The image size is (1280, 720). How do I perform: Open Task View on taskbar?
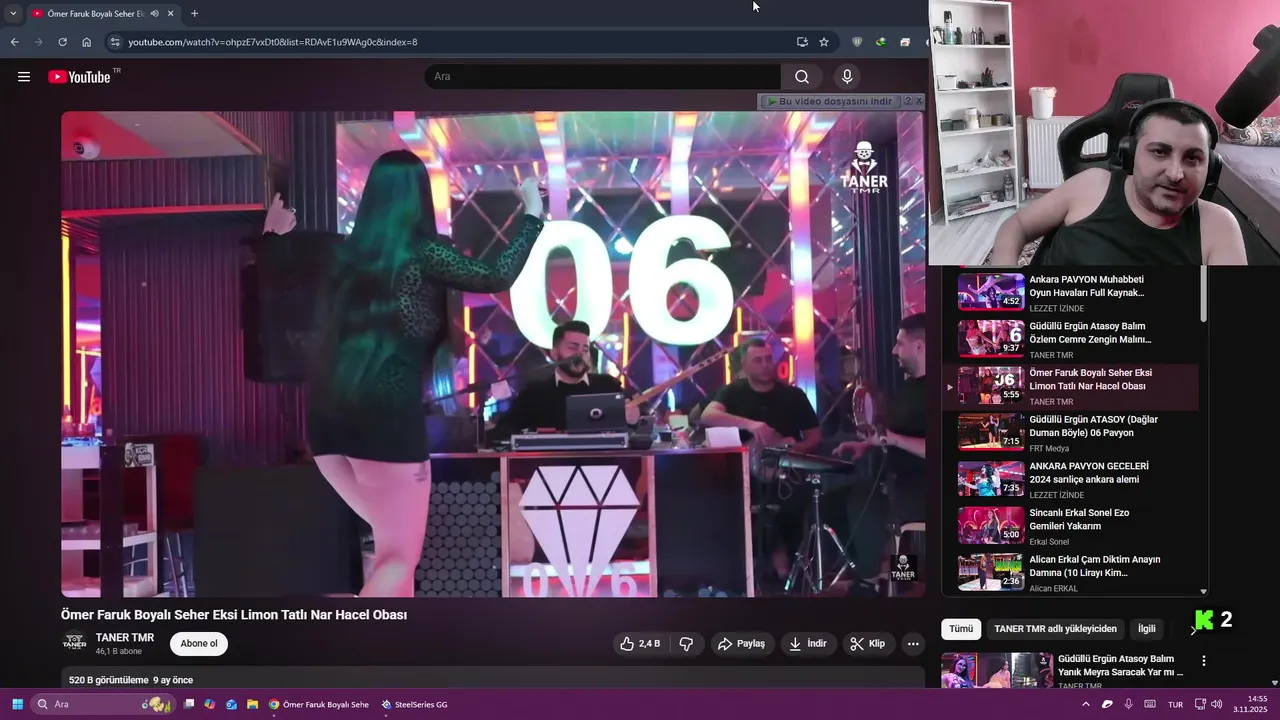point(189,704)
